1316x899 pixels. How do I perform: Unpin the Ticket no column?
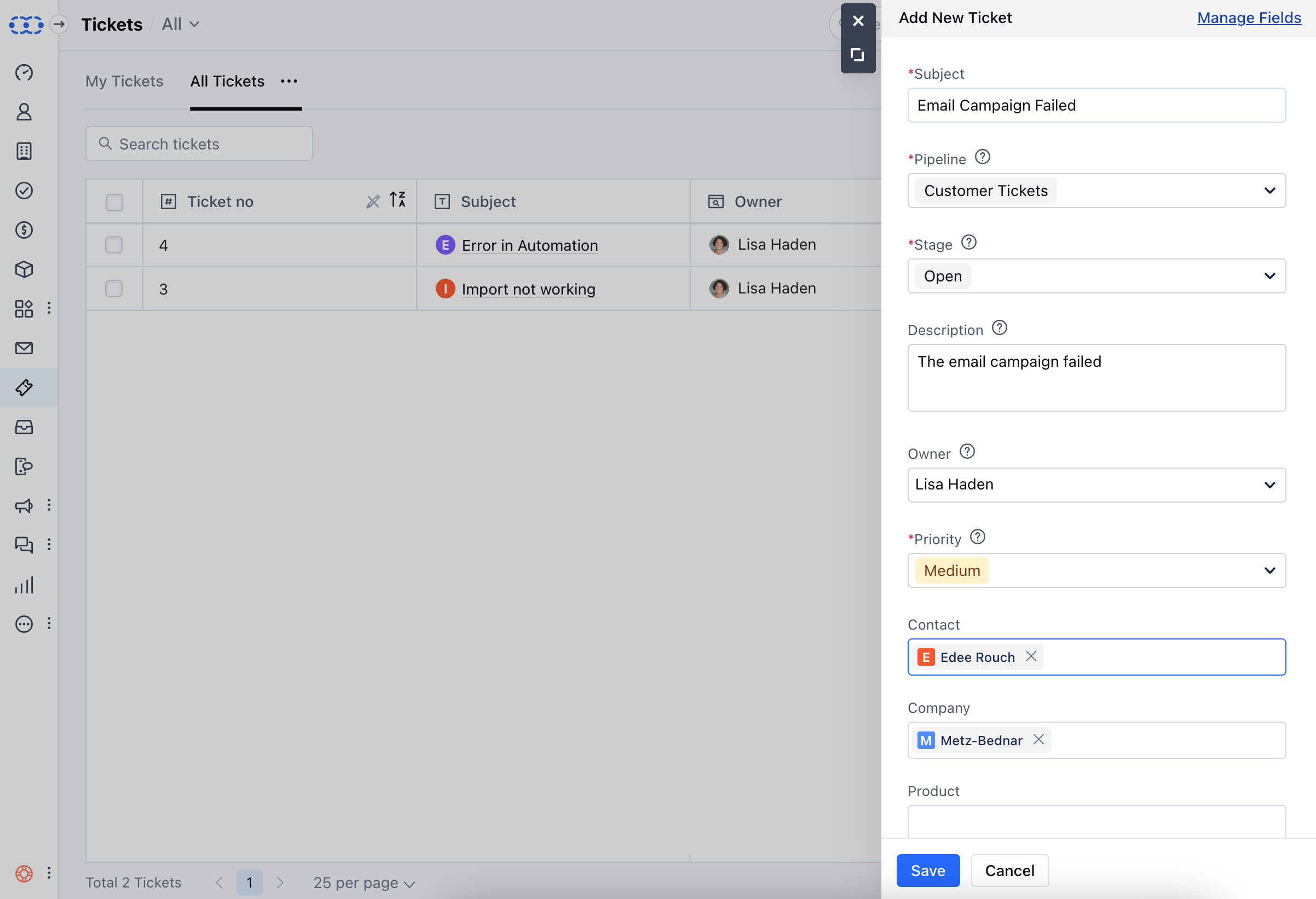point(373,201)
